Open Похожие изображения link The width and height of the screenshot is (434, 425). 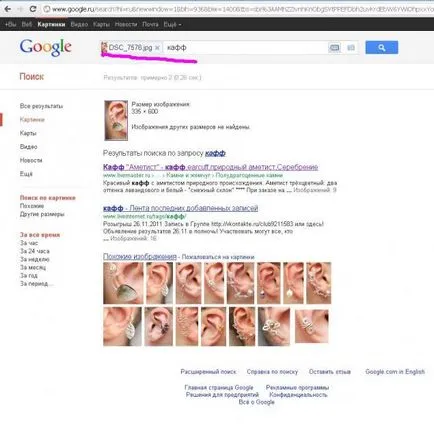coord(140,256)
